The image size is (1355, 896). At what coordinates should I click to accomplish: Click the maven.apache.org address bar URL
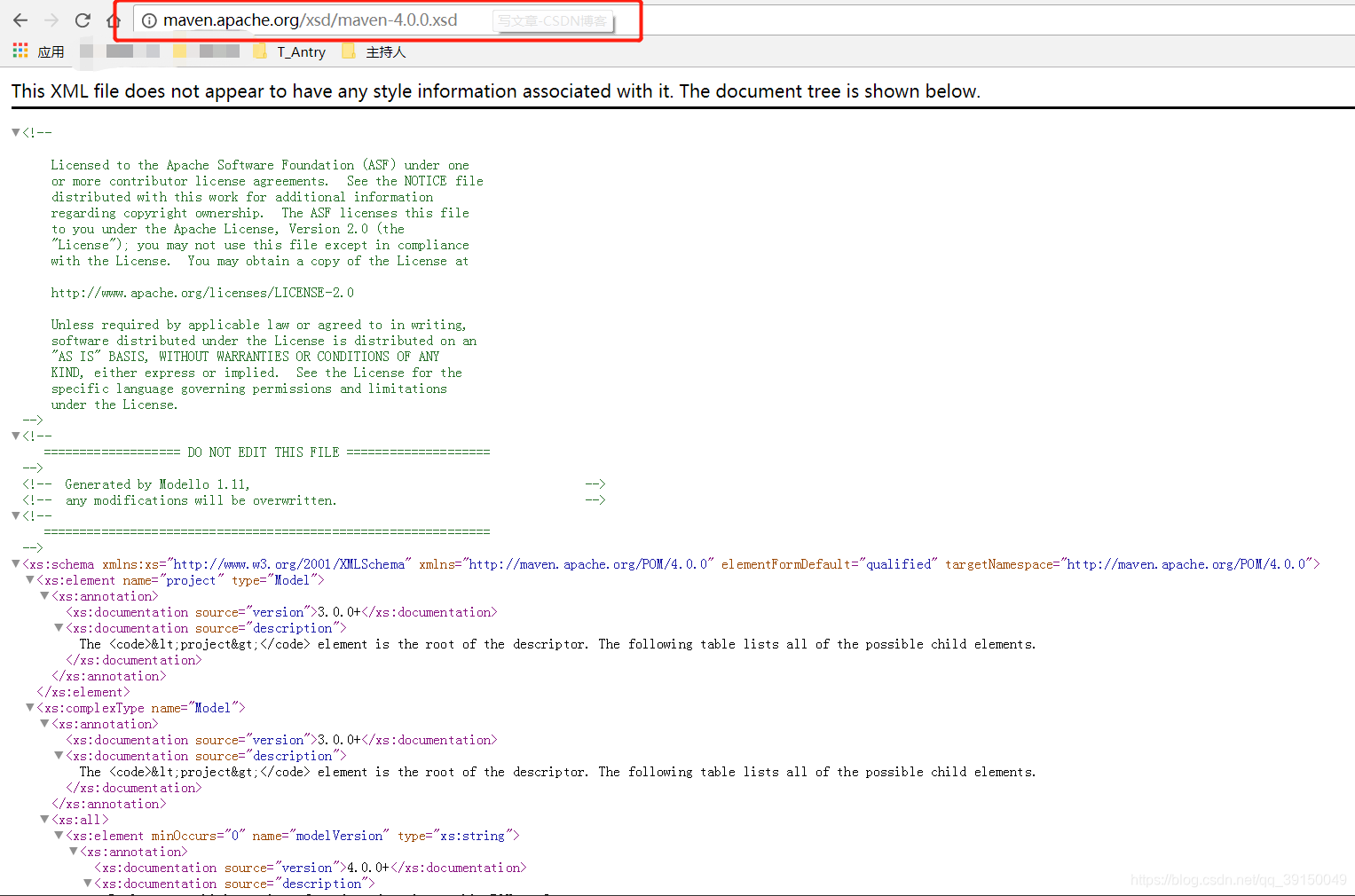[311, 20]
